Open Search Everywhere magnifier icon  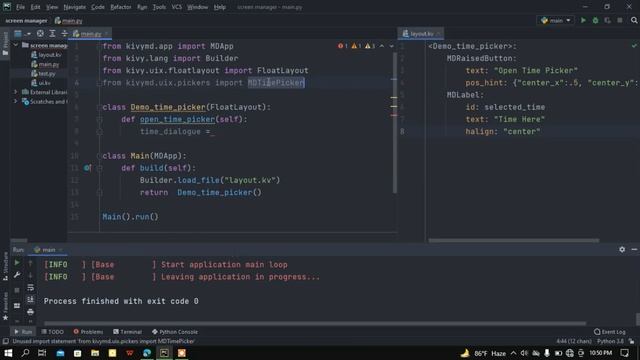pos(634,20)
